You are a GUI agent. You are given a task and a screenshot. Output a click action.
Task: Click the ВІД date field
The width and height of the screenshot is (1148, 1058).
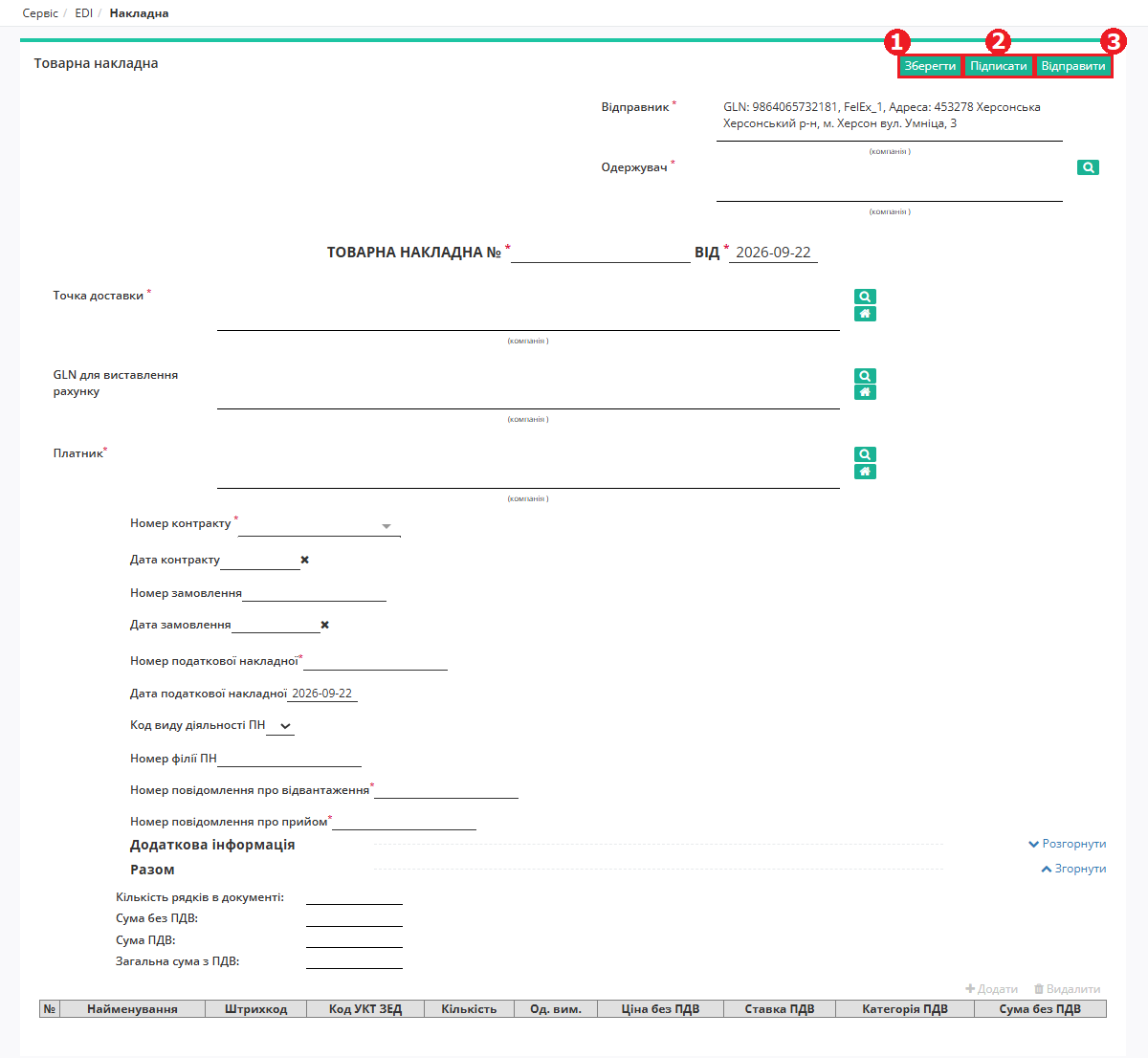point(773,253)
